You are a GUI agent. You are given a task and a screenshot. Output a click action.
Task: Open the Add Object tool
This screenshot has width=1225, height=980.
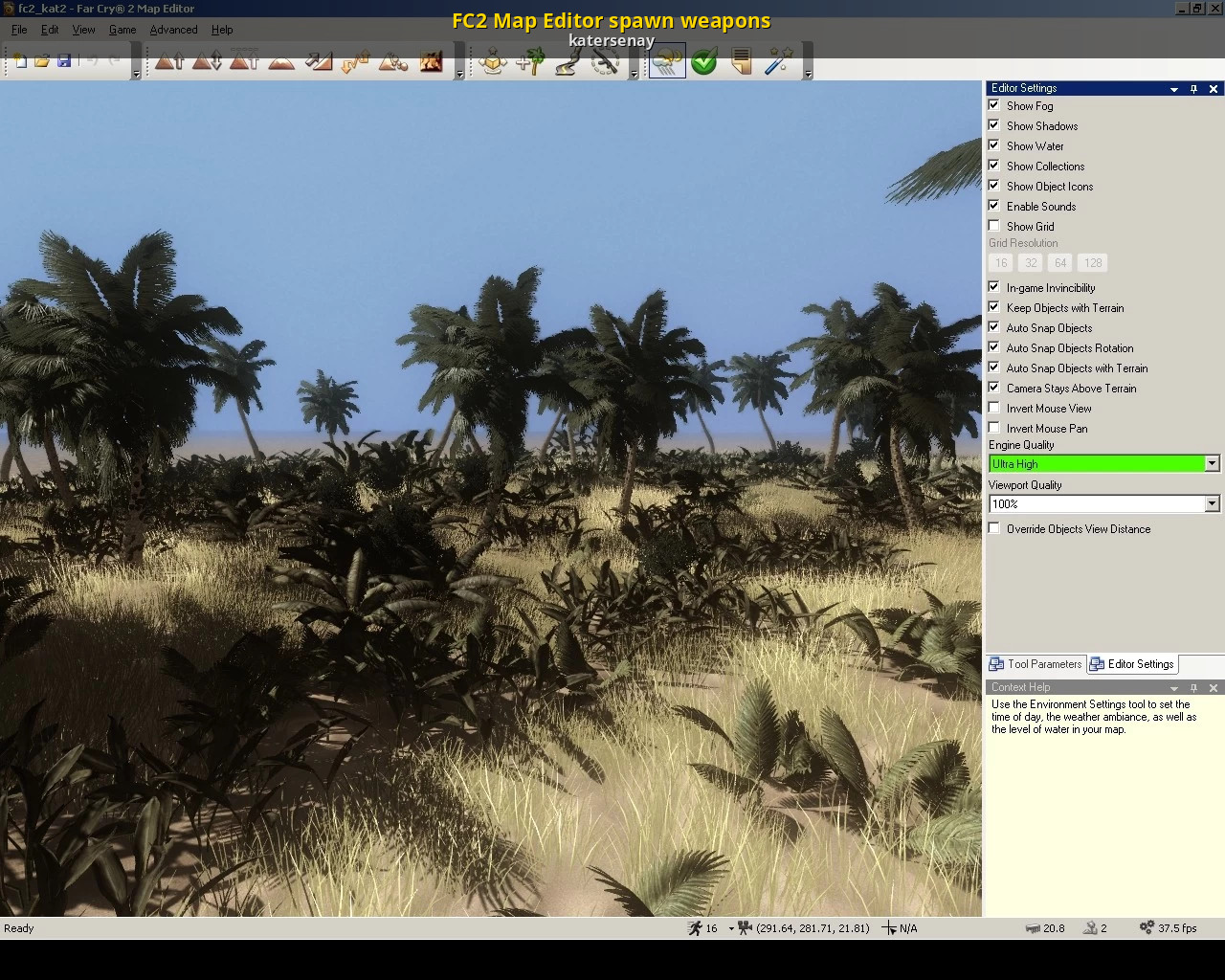[493, 61]
